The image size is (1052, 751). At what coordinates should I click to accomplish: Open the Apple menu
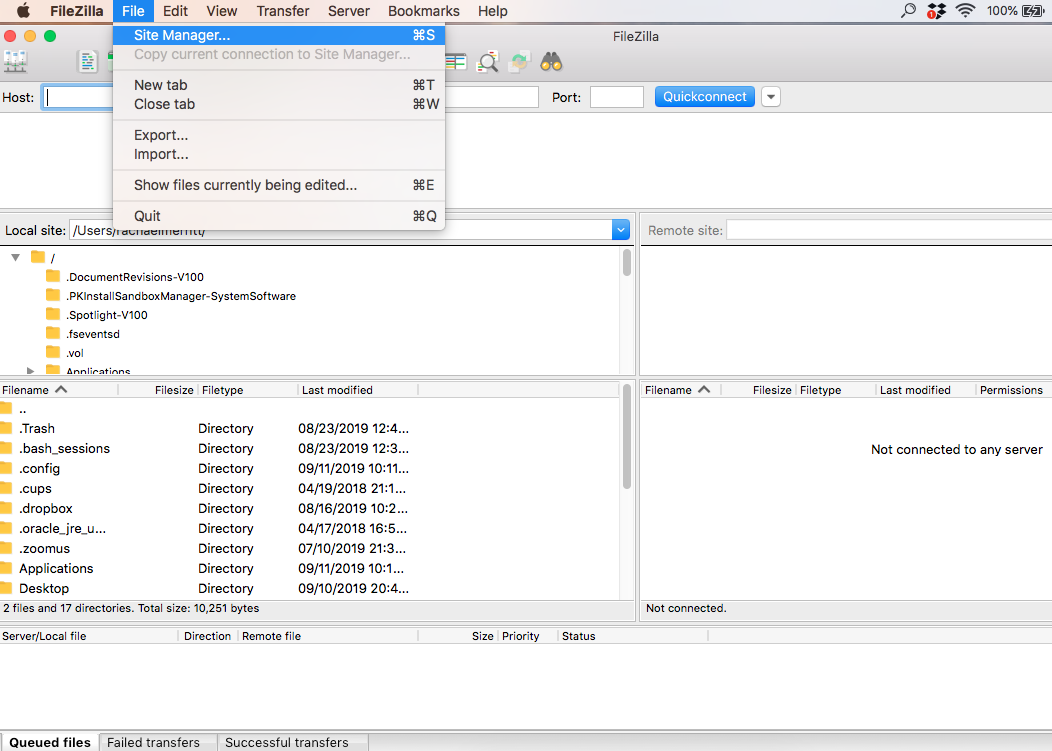23,11
